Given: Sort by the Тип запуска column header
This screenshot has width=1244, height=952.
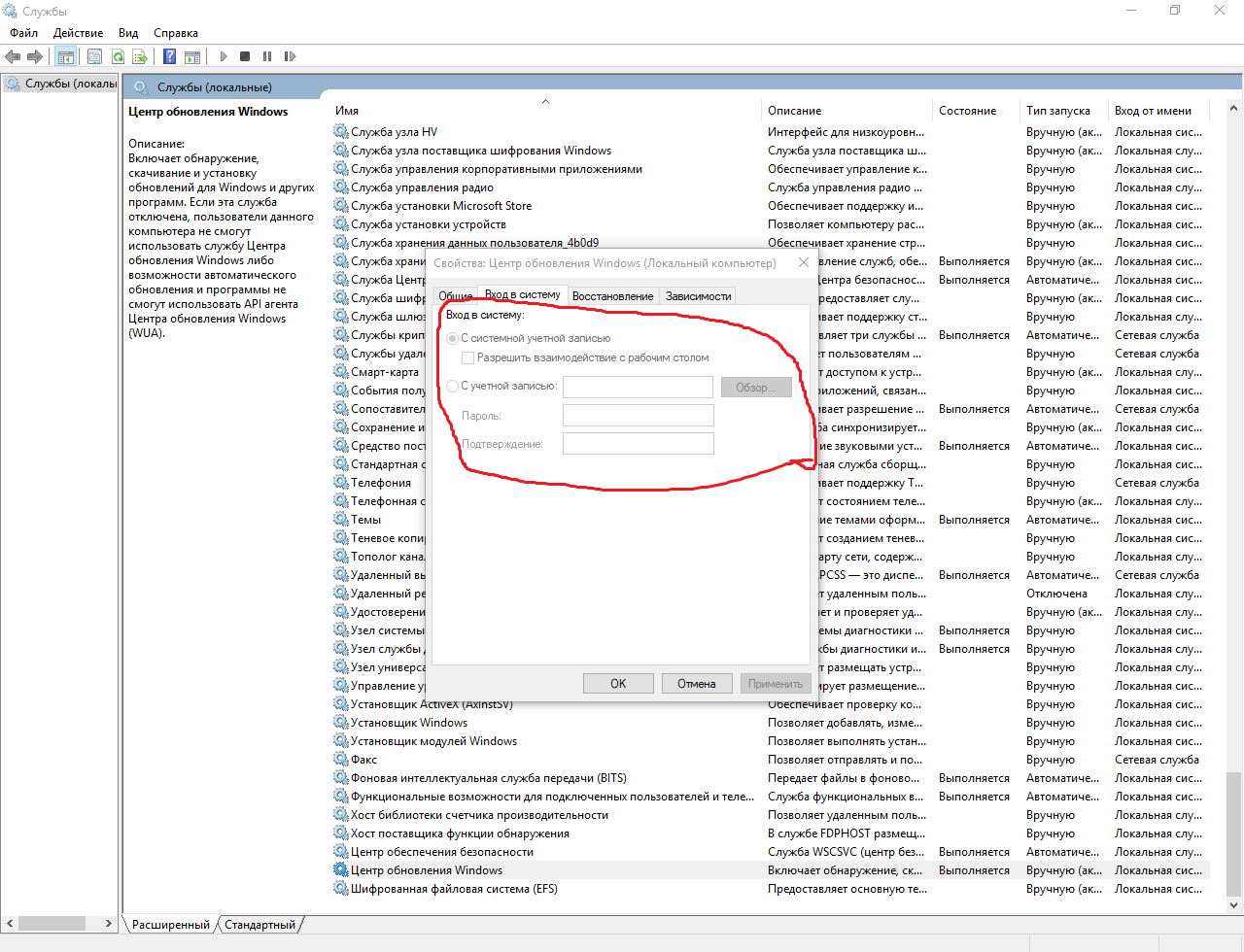Looking at the screenshot, I should click(x=1065, y=110).
